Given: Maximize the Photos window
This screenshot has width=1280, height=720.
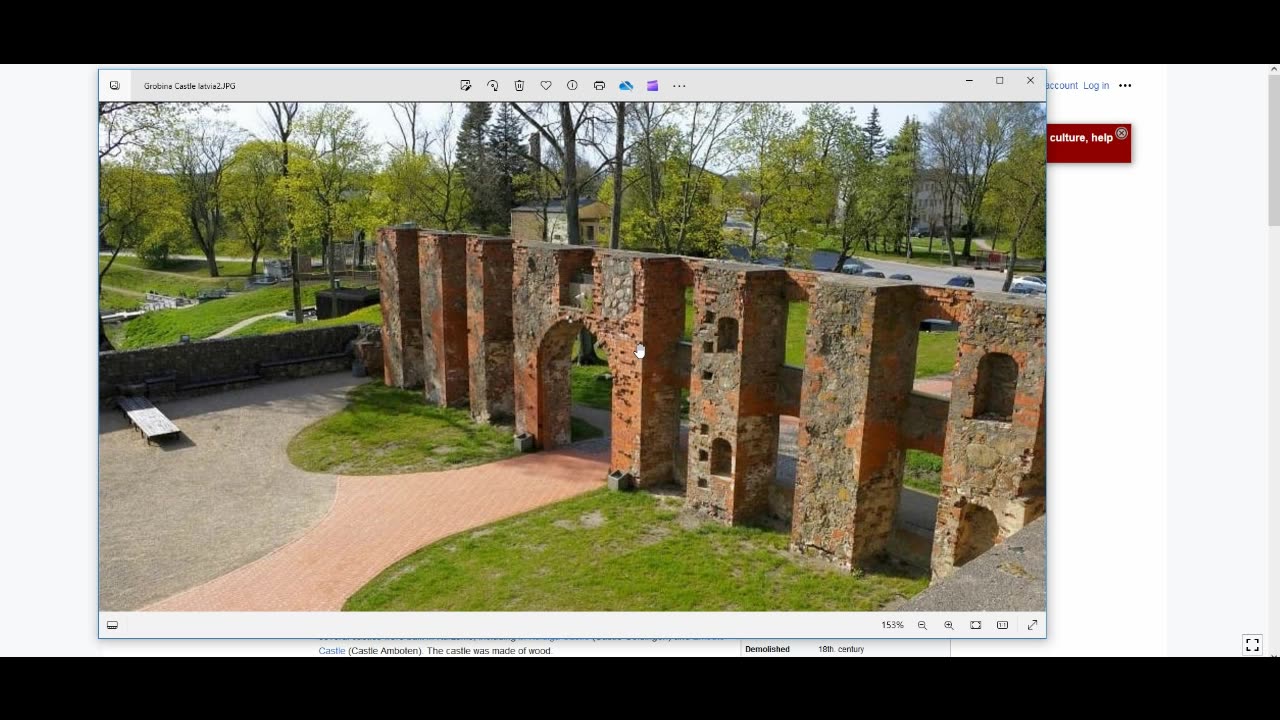Looking at the screenshot, I should [x=999, y=81].
